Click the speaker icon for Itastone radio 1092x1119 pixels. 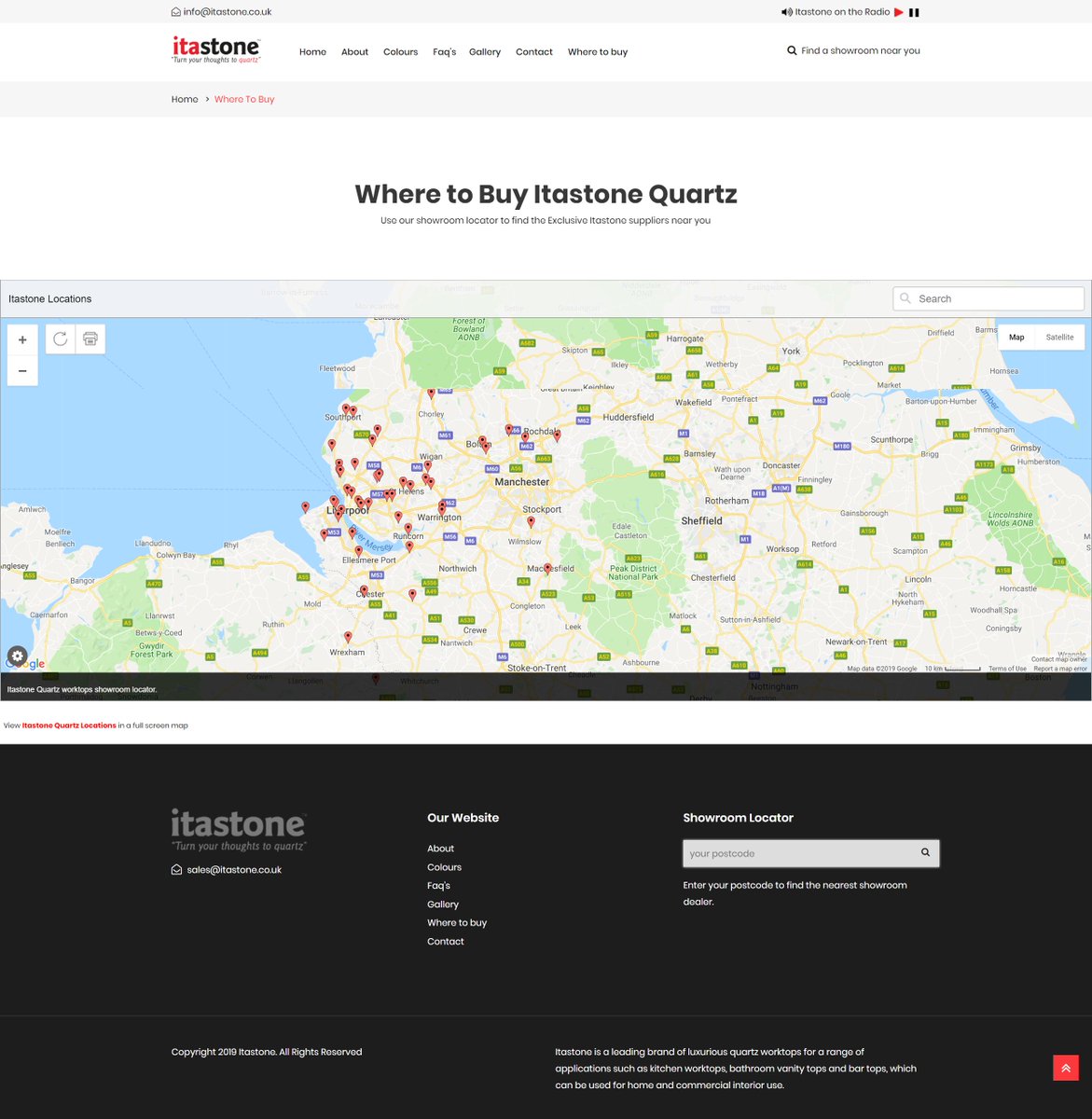(786, 12)
